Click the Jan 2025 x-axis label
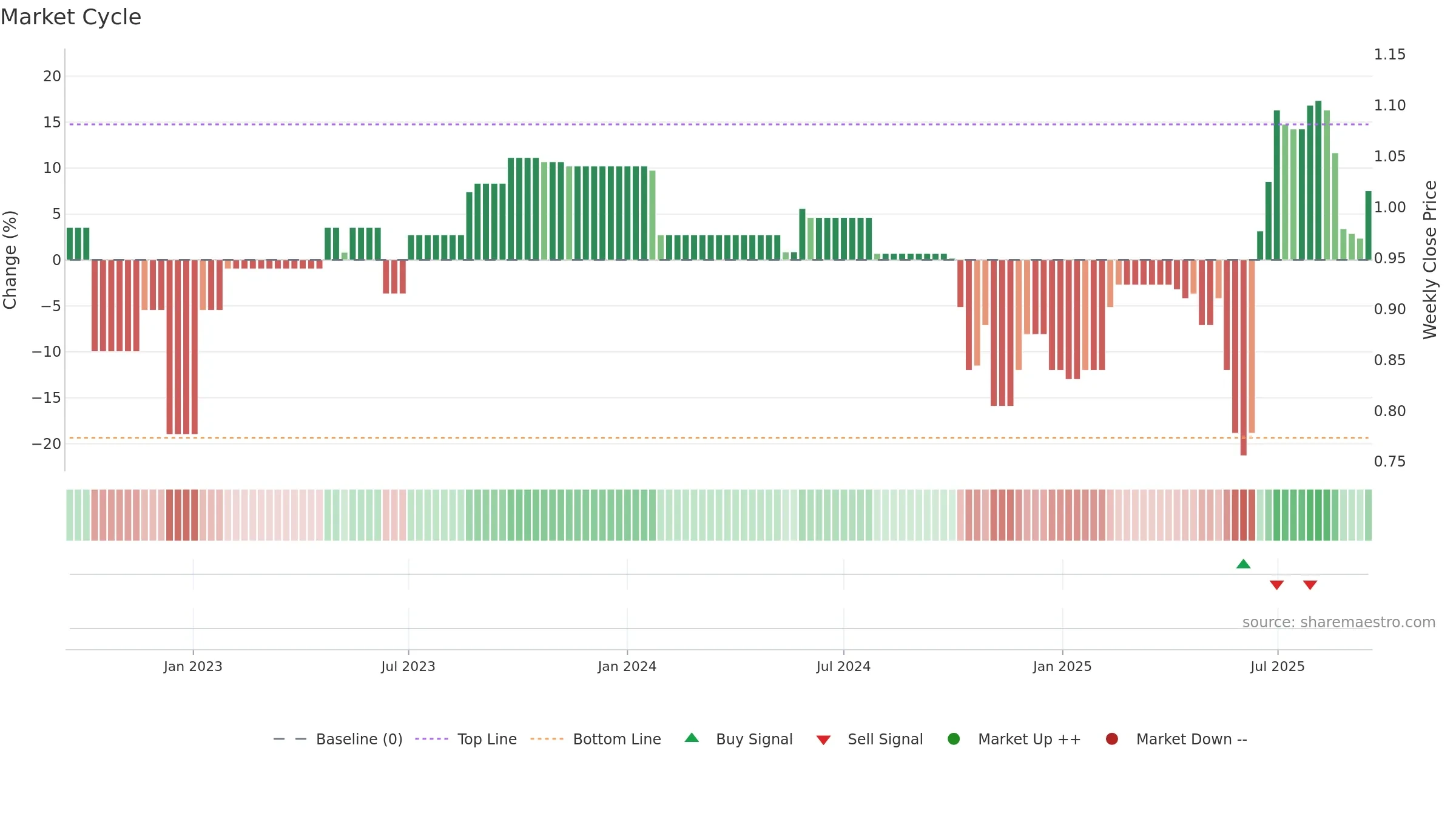This screenshot has width=1456, height=819. tap(1062, 666)
